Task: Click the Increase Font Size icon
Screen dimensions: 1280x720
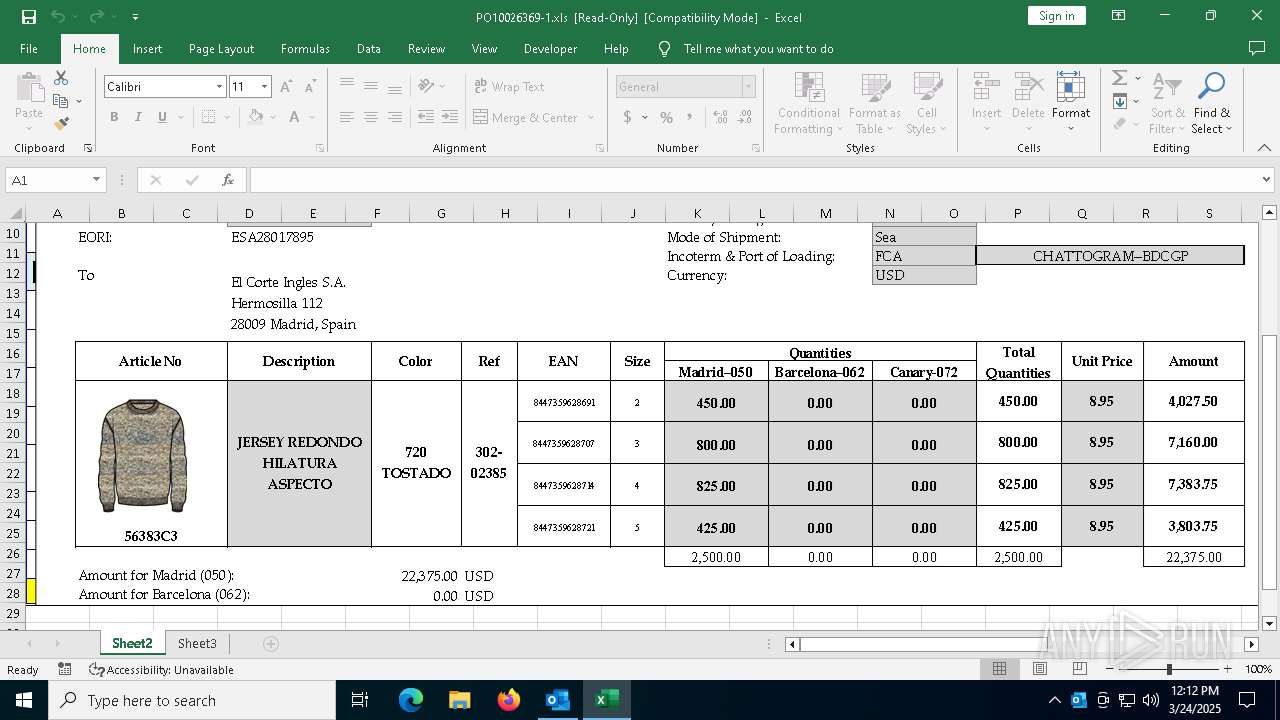Action: point(287,87)
